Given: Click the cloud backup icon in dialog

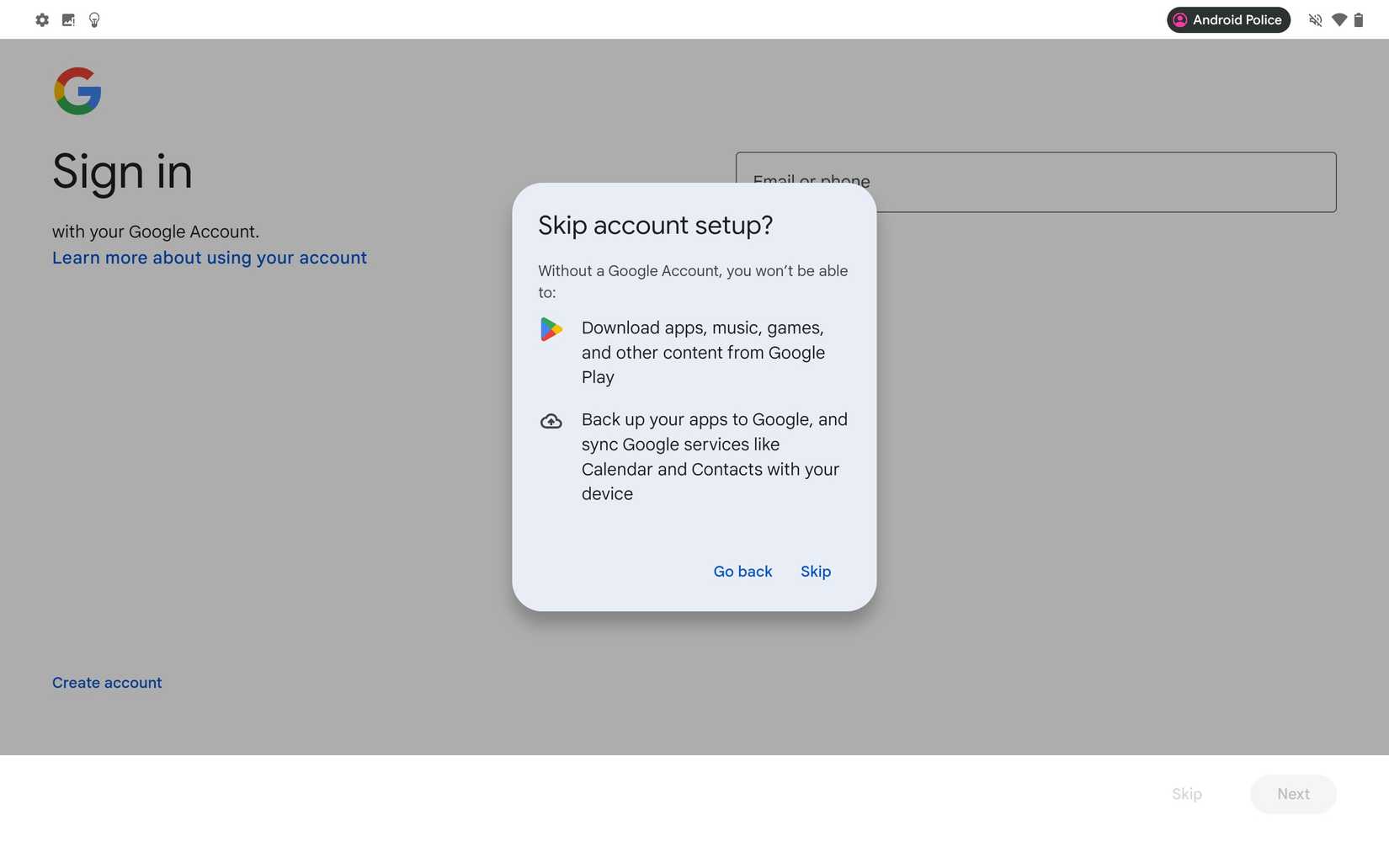Looking at the screenshot, I should tap(551, 421).
